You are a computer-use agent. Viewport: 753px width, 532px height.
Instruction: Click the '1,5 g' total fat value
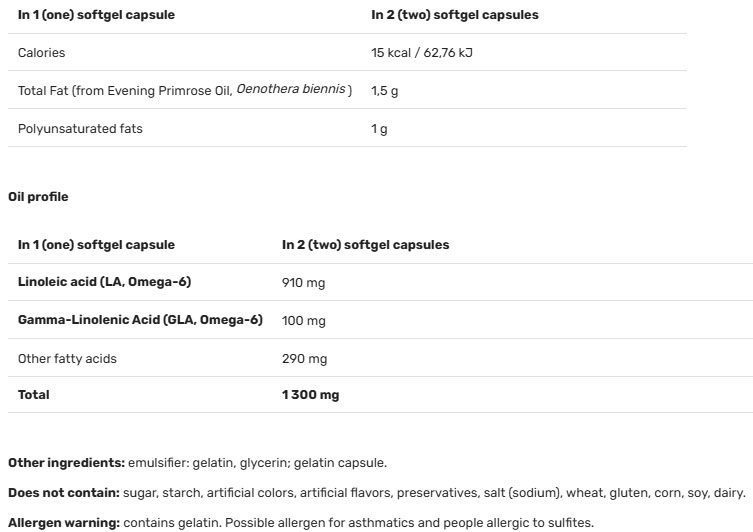[x=384, y=91]
